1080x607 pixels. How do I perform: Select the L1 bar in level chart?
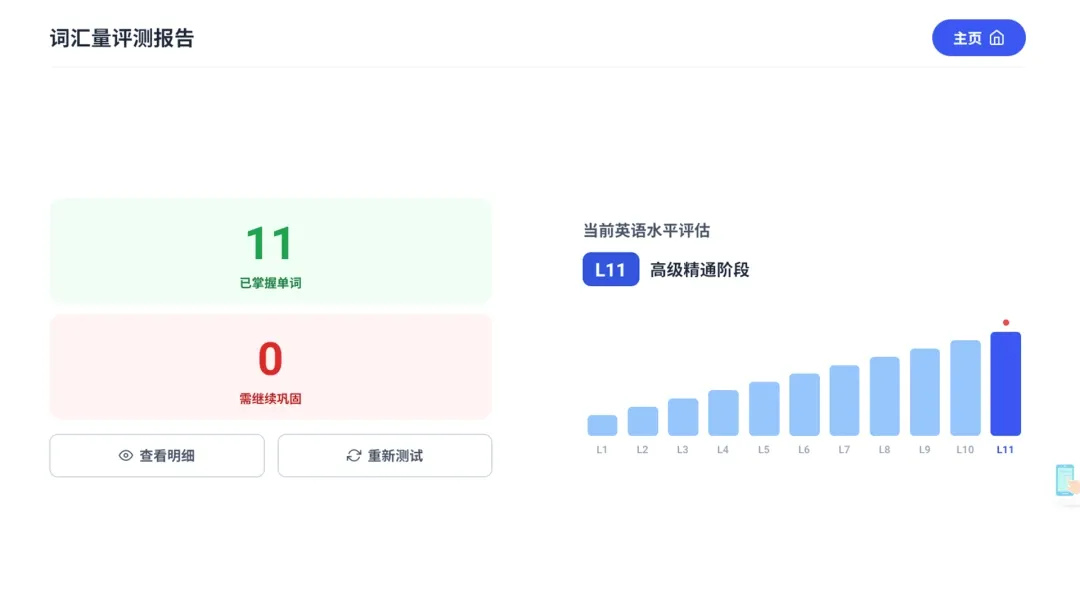(602, 425)
